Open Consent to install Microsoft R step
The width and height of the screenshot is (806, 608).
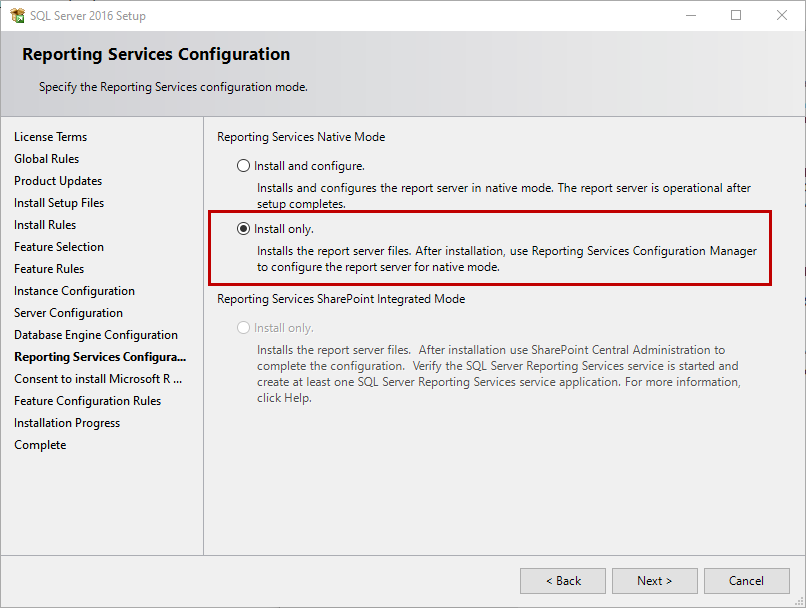(x=98, y=379)
